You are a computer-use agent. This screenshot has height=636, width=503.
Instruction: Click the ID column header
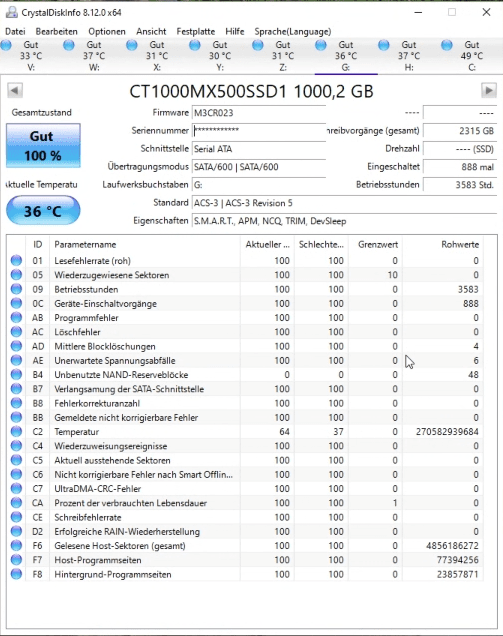(x=37, y=245)
